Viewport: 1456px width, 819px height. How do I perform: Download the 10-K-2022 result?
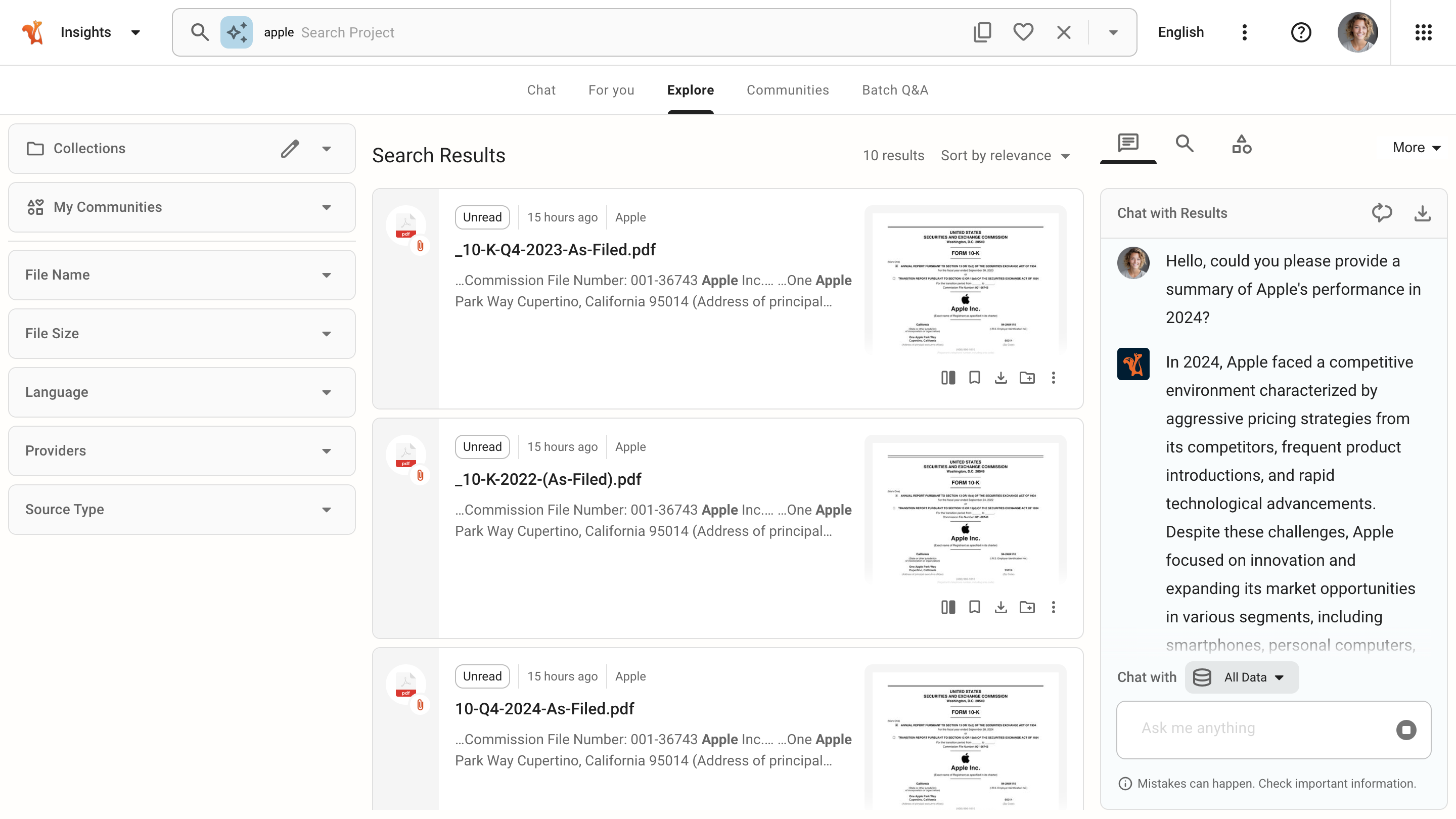1000,607
